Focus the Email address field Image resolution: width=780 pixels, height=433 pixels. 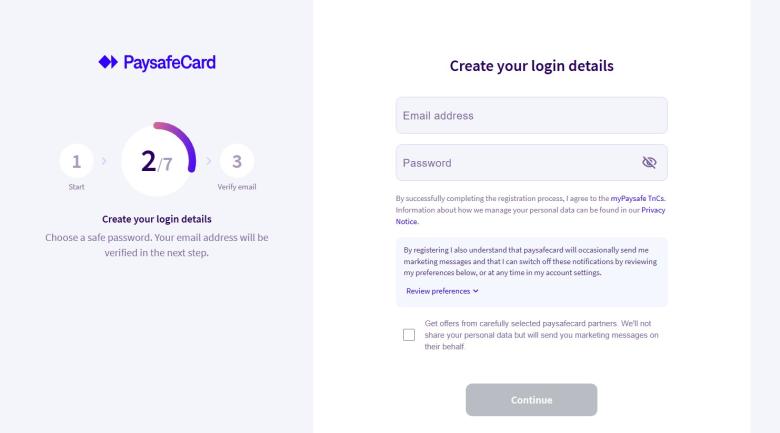(x=531, y=116)
